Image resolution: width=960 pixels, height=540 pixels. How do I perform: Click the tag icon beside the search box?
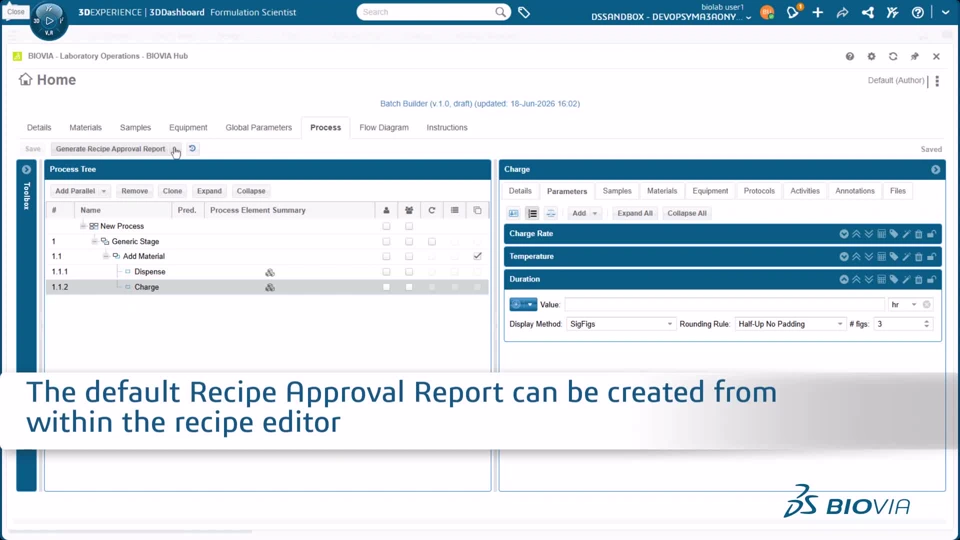point(524,12)
